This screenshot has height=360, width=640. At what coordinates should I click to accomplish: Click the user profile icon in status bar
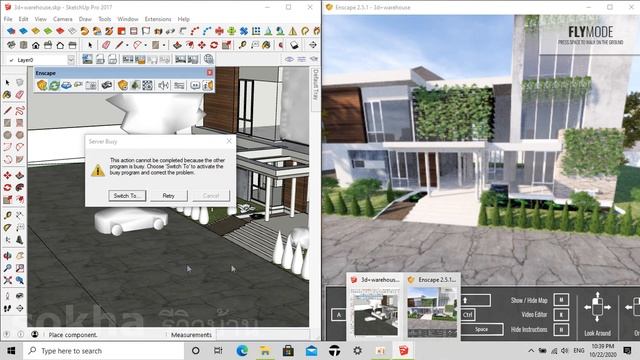(35, 334)
